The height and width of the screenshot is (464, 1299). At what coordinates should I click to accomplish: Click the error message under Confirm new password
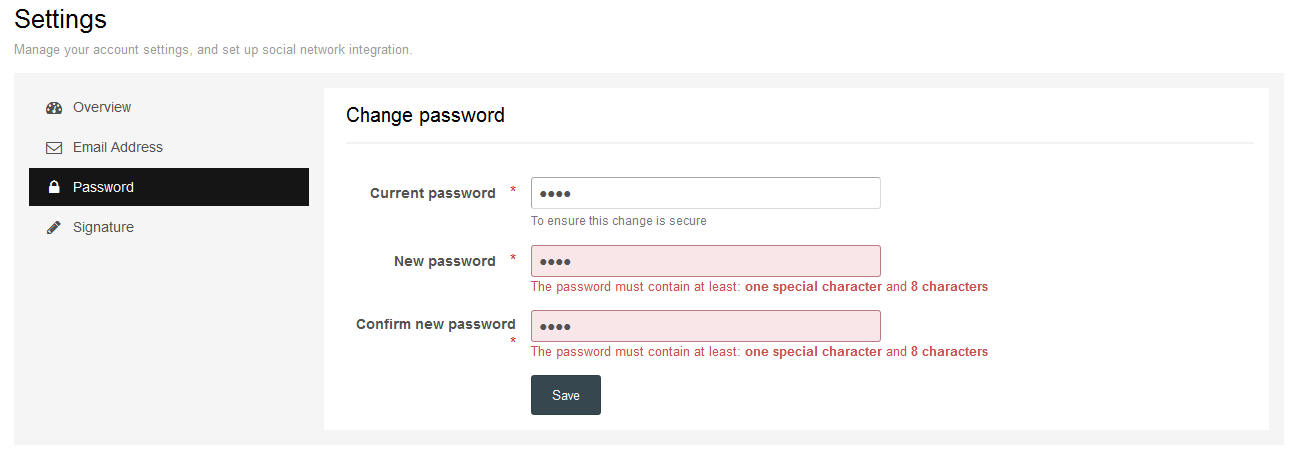(x=759, y=352)
